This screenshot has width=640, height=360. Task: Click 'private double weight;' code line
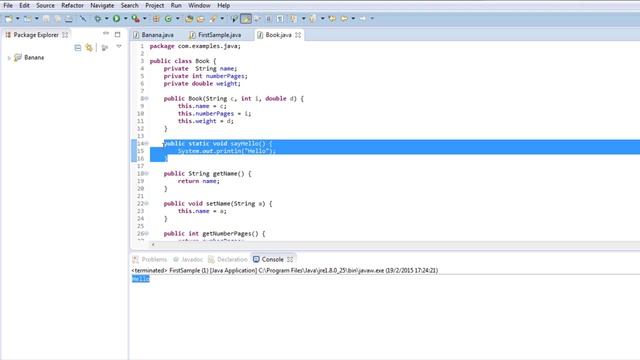coord(202,84)
